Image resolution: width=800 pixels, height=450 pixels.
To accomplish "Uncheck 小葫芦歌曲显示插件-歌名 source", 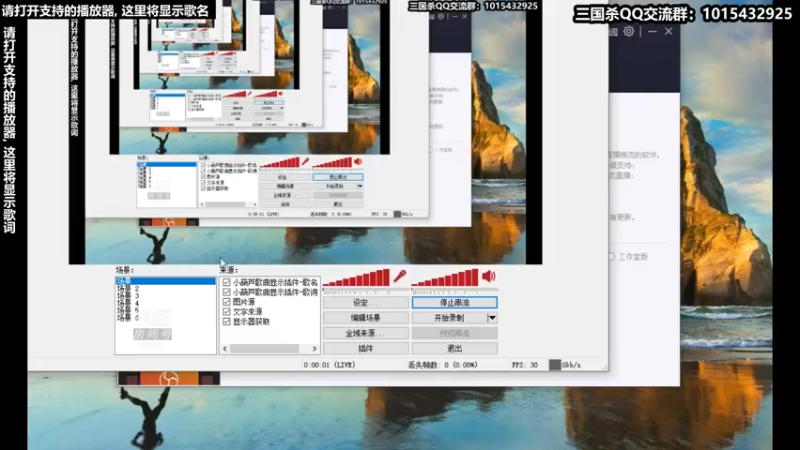I will click(x=227, y=282).
